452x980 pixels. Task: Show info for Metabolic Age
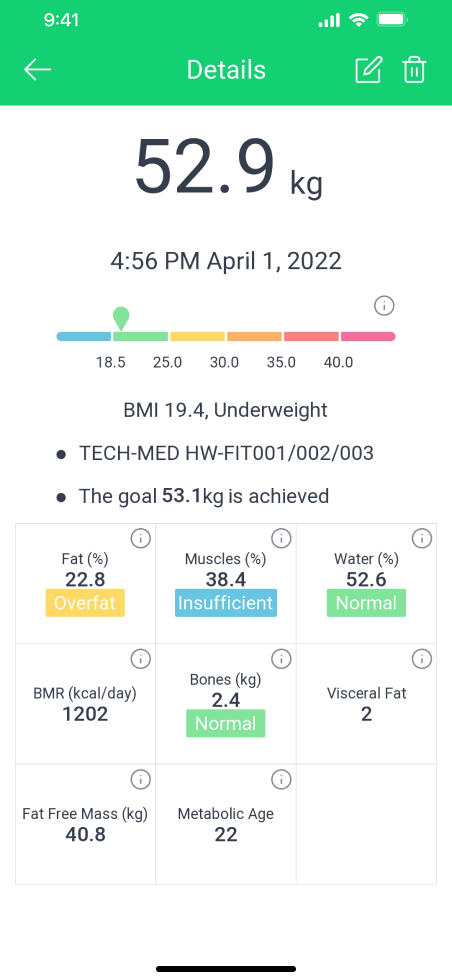[281, 779]
